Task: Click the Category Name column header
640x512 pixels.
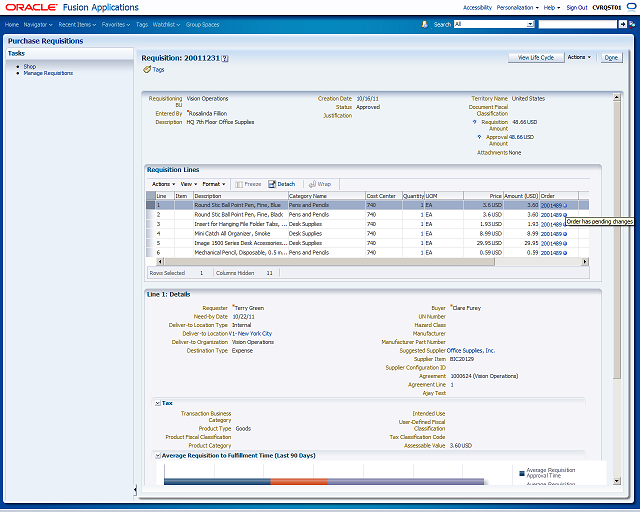Action: (327, 196)
